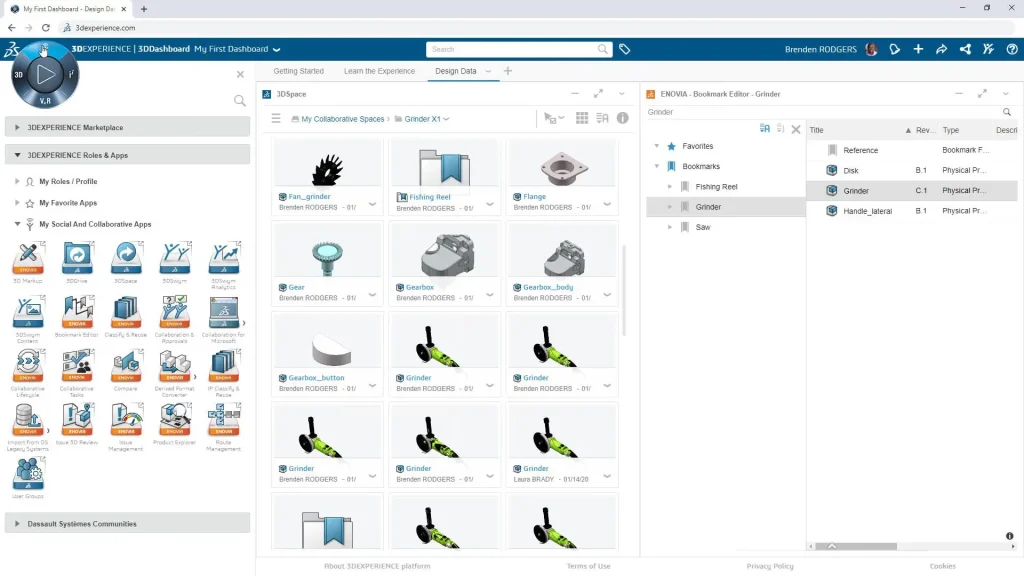This screenshot has height=576, width=1024.
Task: Open Collaboration for Microsoft app
Action: click(224, 312)
